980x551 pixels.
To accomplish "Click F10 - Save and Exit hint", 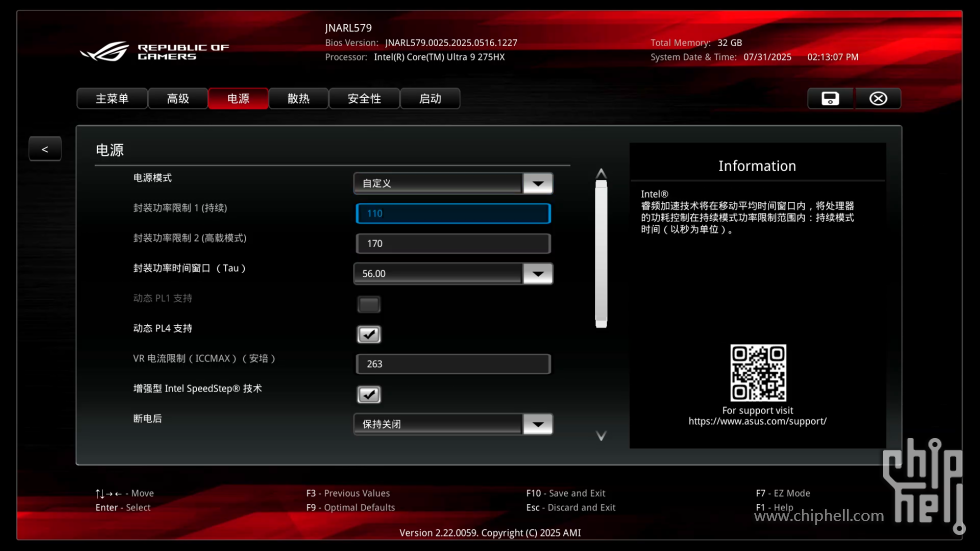I will (566, 494).
